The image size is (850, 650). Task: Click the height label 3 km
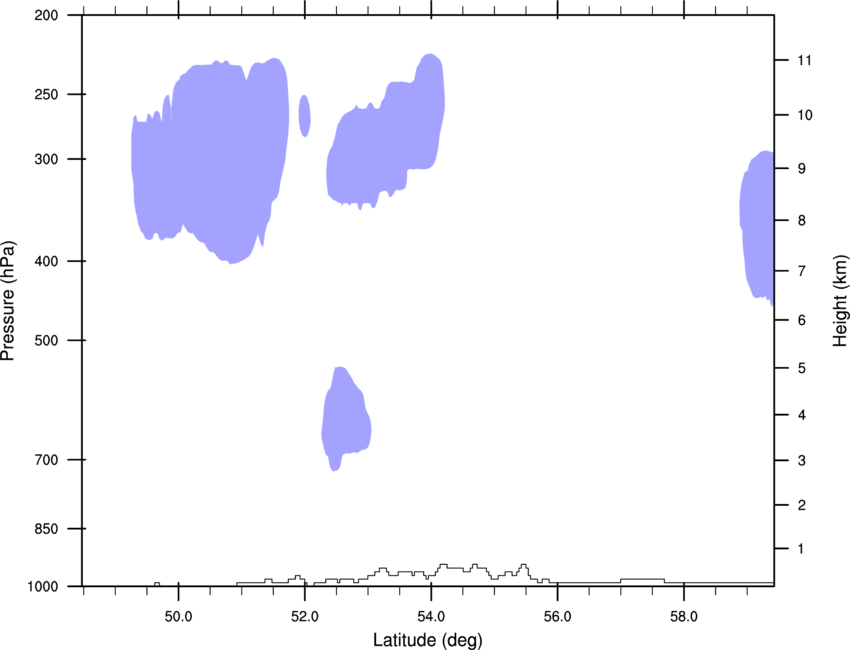click(802, 461)
